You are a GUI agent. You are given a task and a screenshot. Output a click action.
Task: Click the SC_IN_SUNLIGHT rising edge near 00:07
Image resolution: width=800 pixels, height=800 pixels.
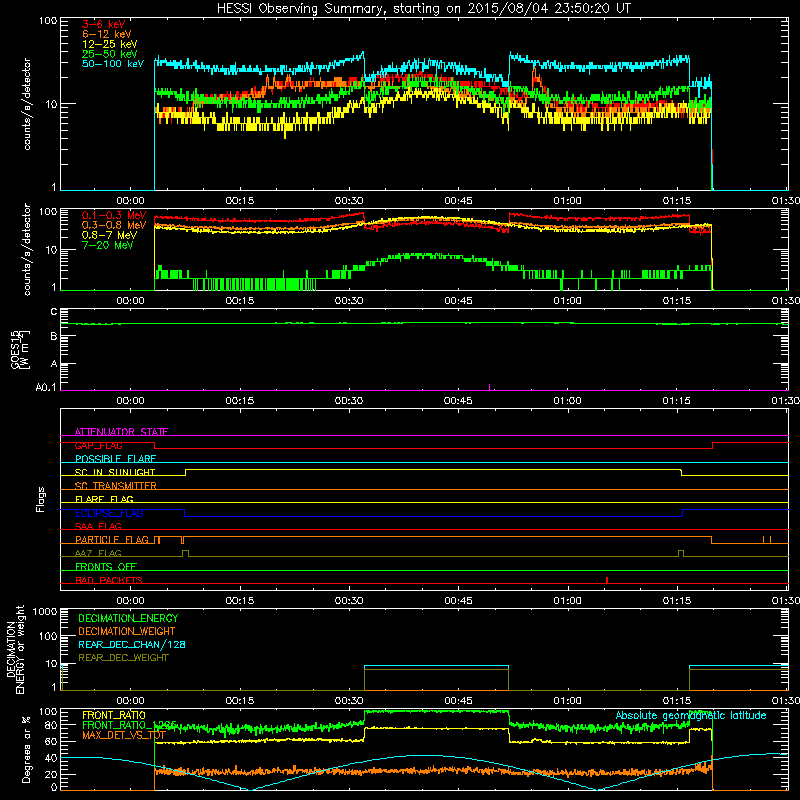(x=186, y=472)
